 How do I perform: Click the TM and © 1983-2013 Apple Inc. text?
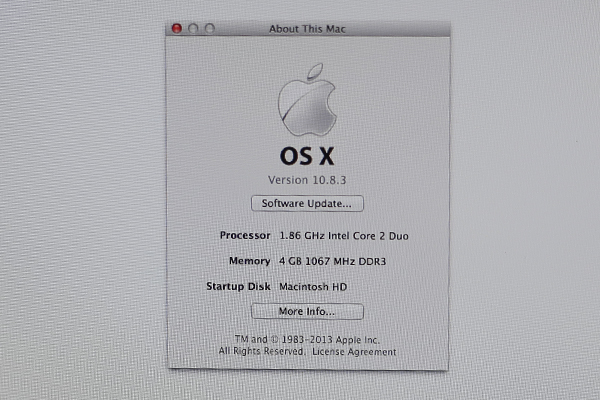(307, 340)
